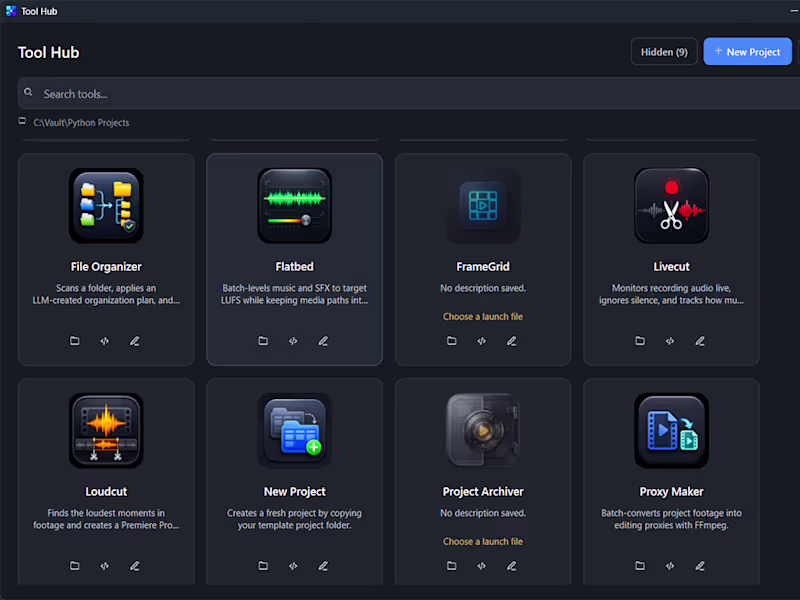This screenshot has width=800, height=600.
Task: Open Livecut via its scissors icon
Action: pyautogui.click(x=671, y=206)
